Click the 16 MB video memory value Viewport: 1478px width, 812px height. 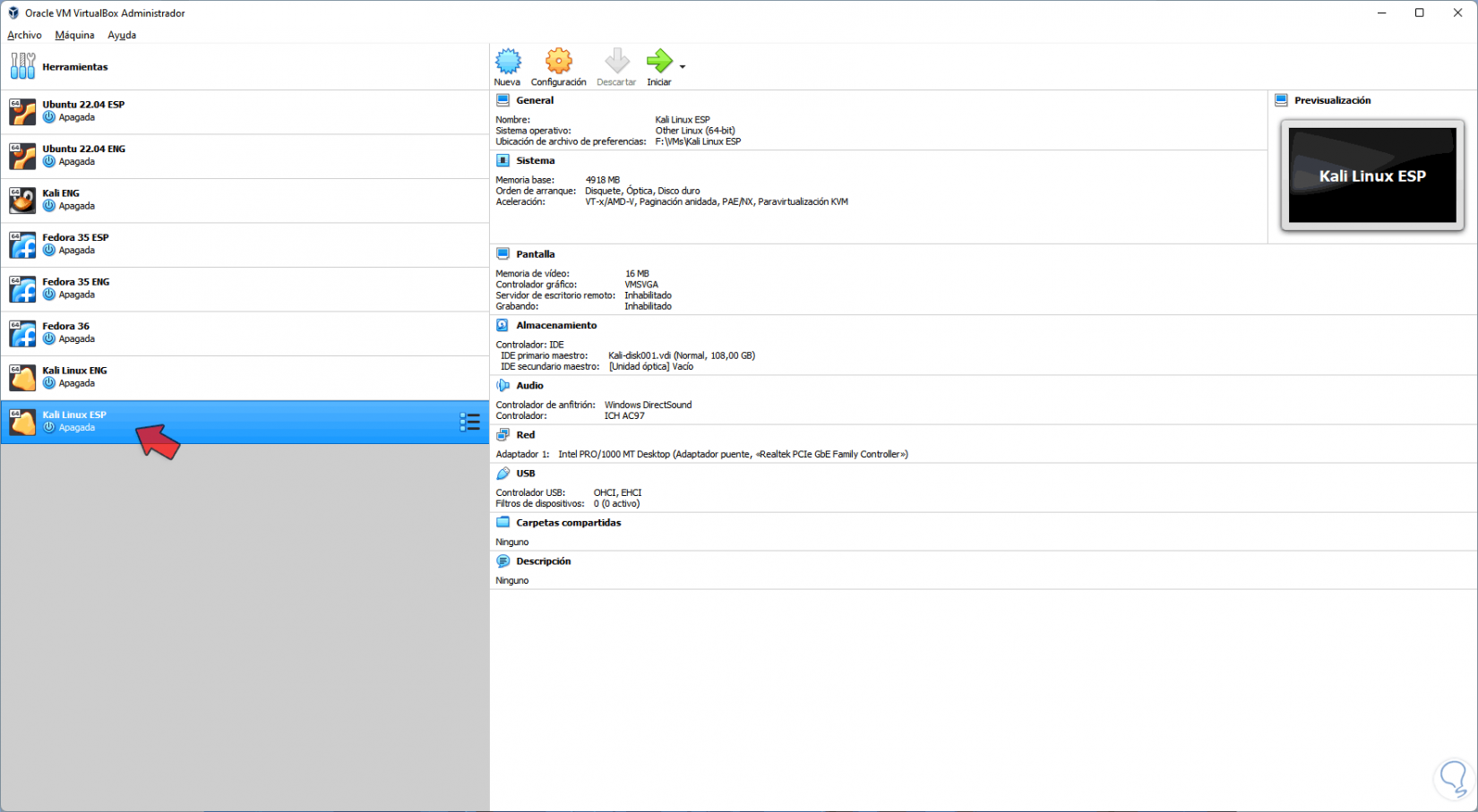637,274
